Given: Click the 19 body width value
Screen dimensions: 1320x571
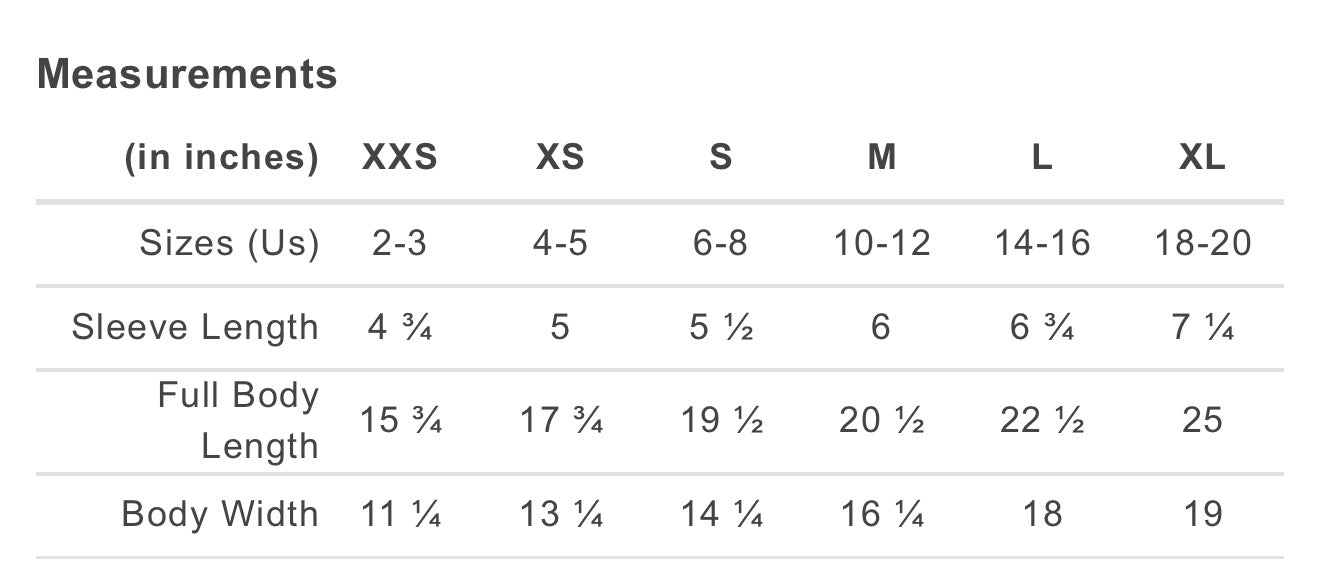Looking at the screenshot, I should tap(1203, 514).
